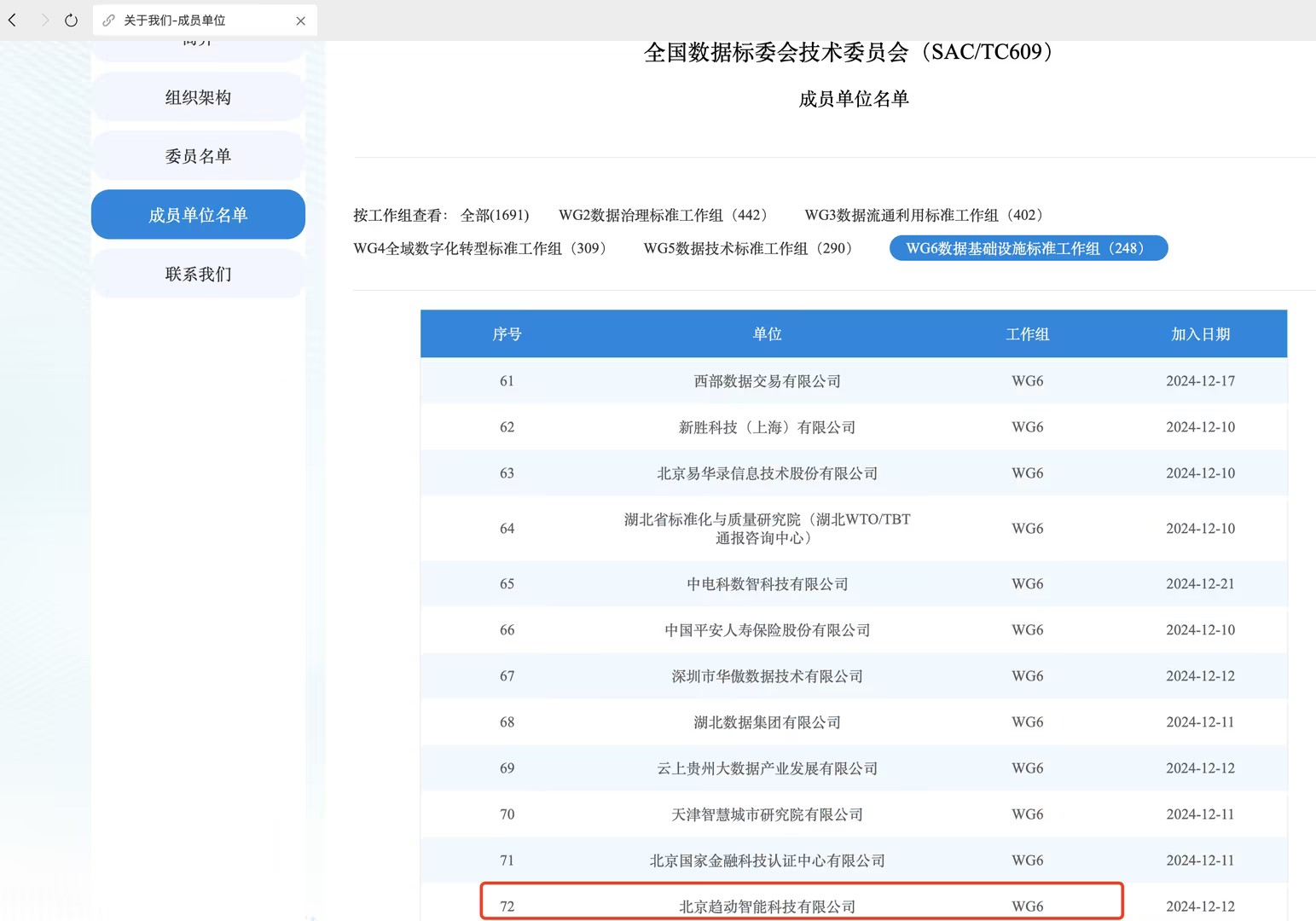This screenshot has width=1316, height=921.
Task: Click the 按工作组查看 label
Action: [x=401, y=215]
